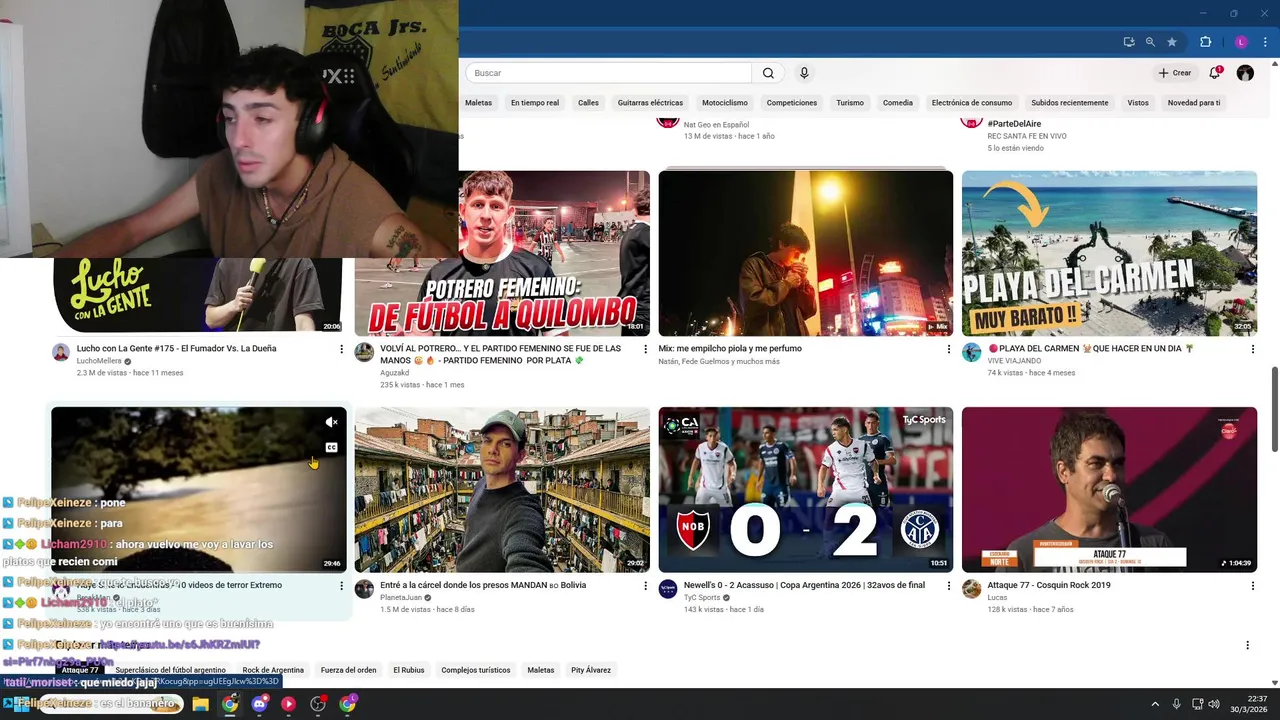Open the Newell's 0-2 Acassuso thumbnail
This screenshot has width=1280, height=720.
point(806,490)
